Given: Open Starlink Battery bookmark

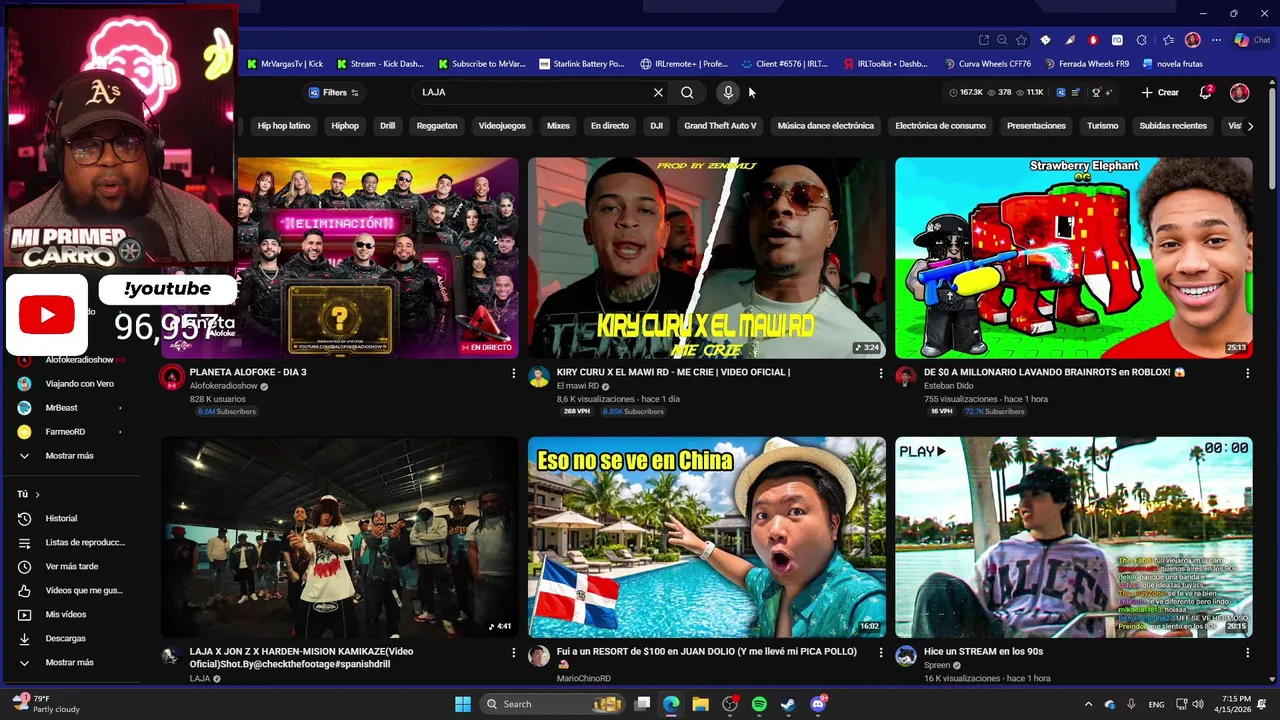Looking at the screenshot, I should 581,64.
